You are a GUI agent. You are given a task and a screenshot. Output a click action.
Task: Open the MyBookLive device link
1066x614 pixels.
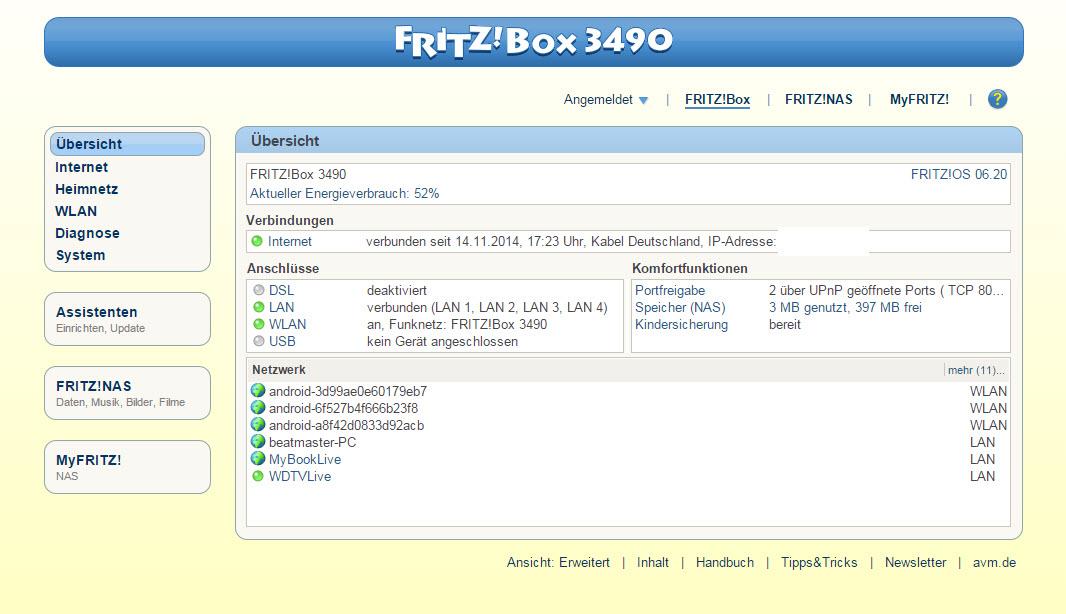tap(305, 459)
